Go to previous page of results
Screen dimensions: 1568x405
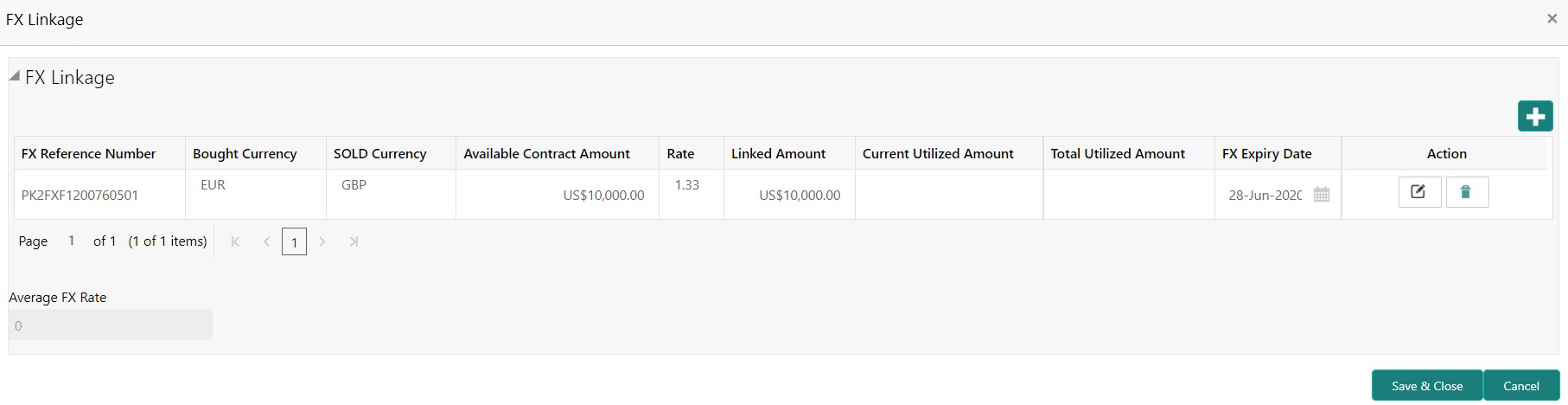pos(266,242)
